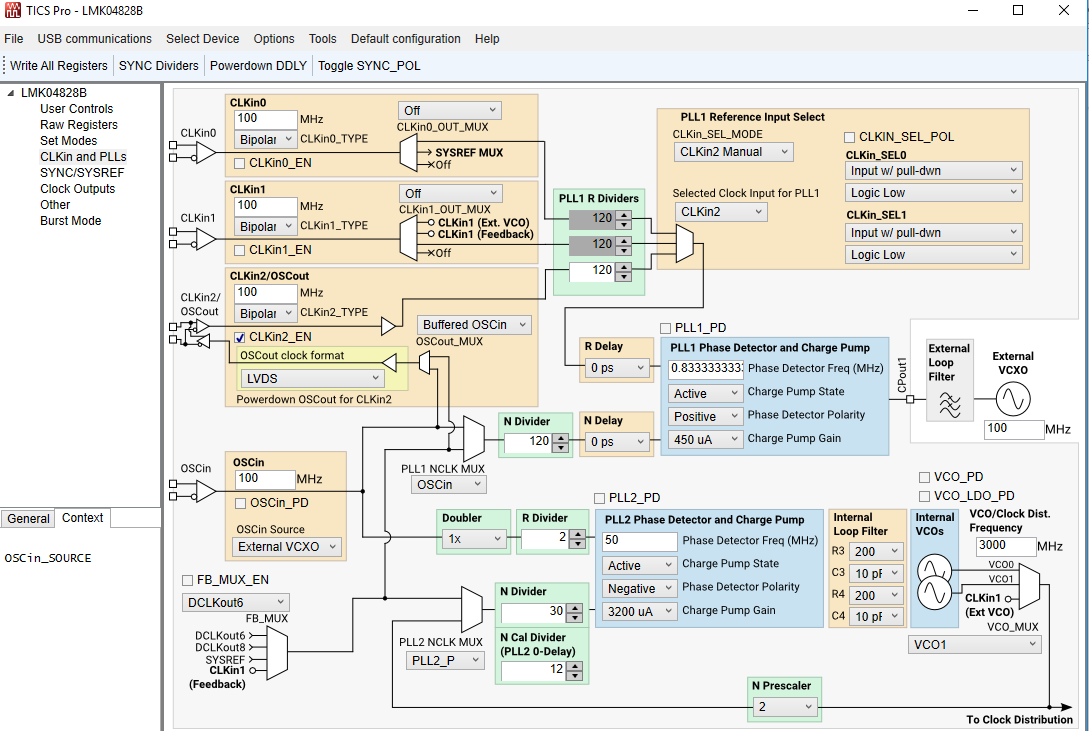Click the TICS Pro app icon in title bar

point(12,10)
